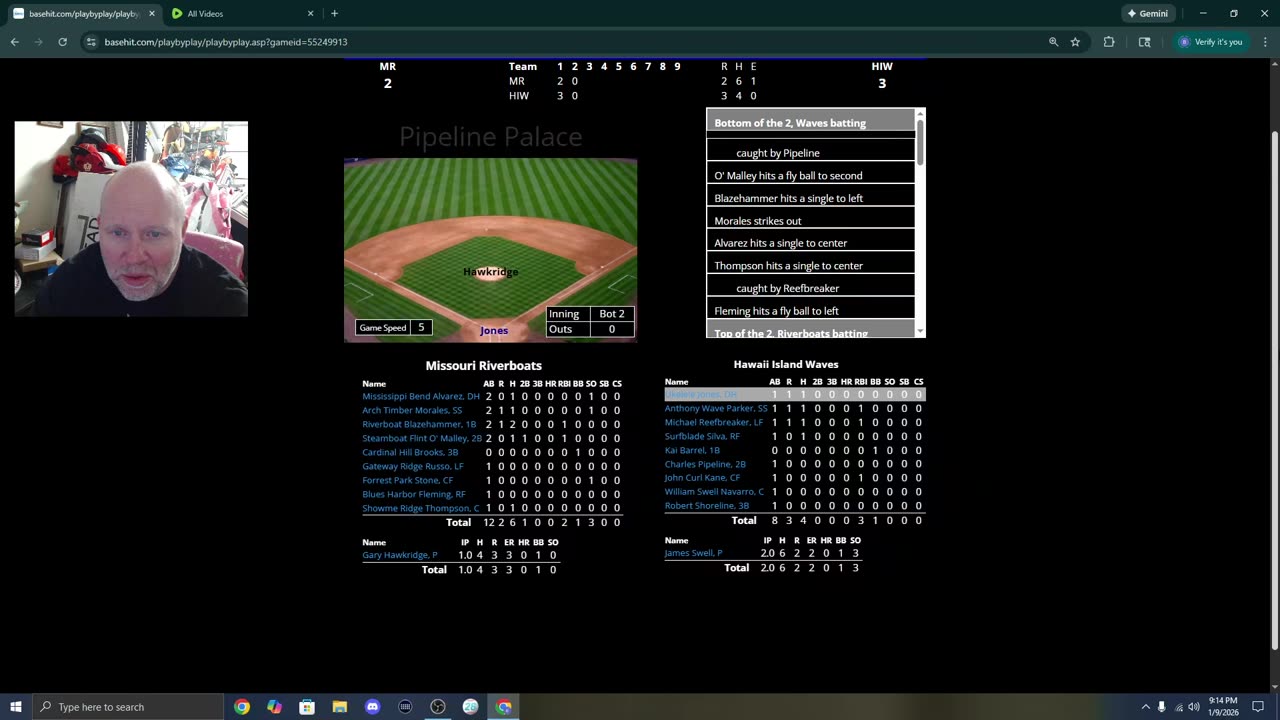Open OBS Studio from the taskbar
This screenshot has width=1280, height=720.
[438, 707]
